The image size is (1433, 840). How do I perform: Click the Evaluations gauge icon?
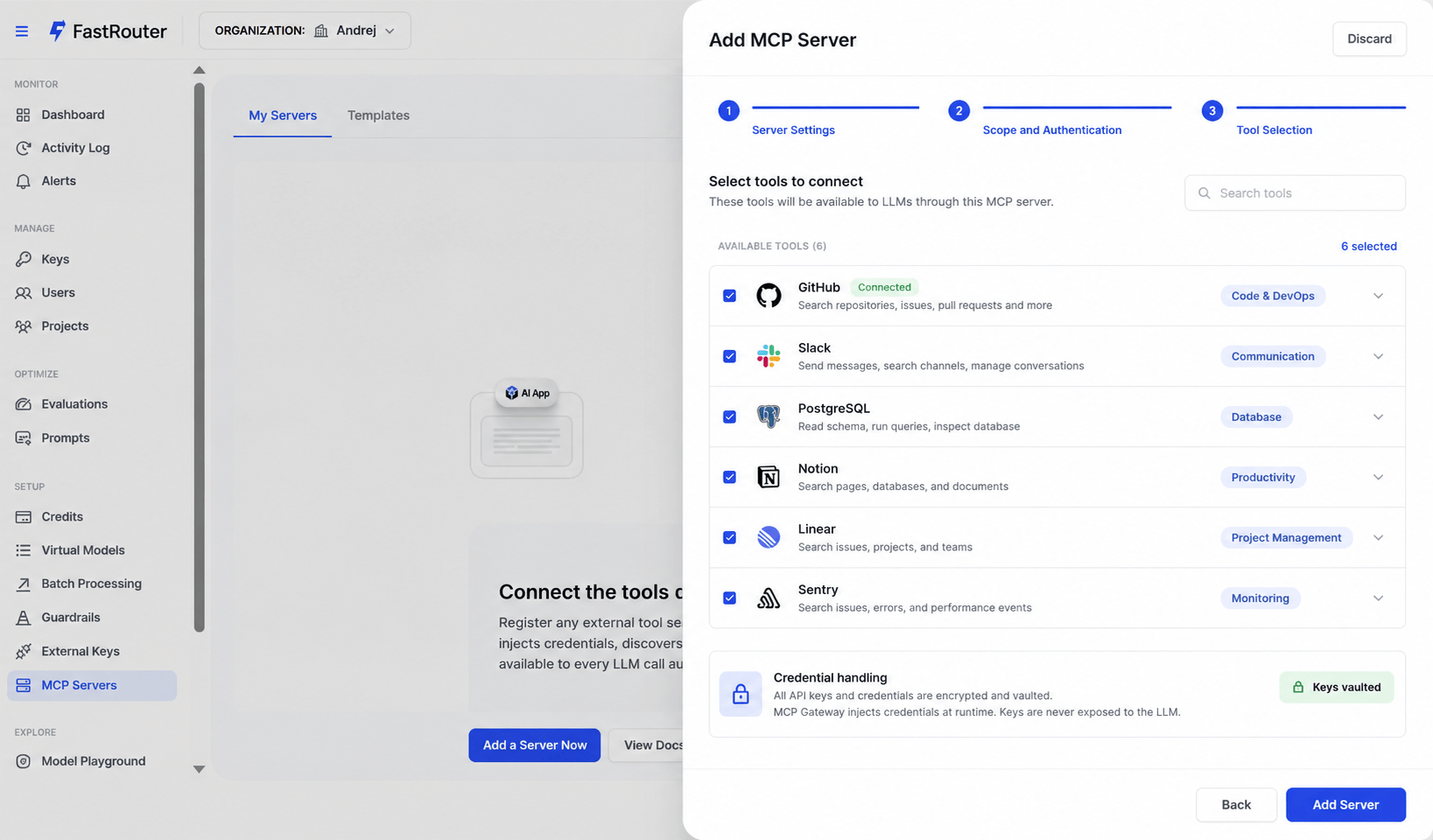pos(24,404)
